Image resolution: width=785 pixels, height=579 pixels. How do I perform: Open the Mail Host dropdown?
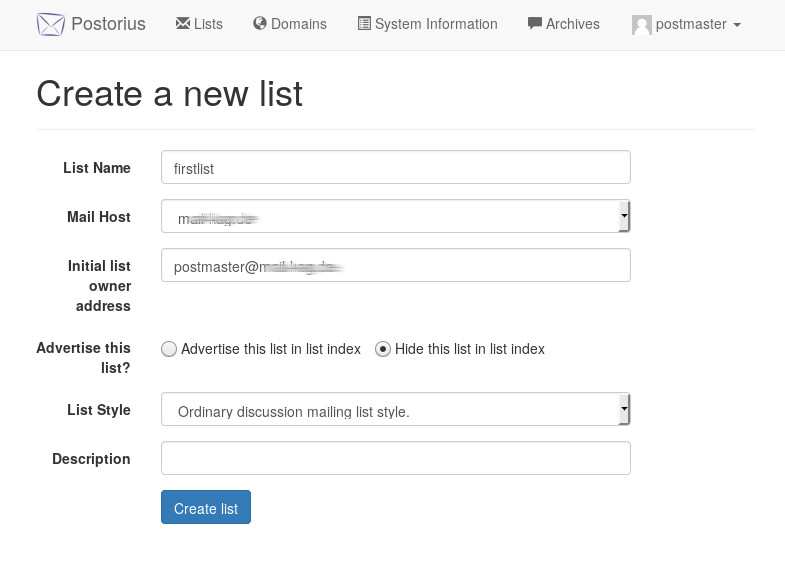click(x=395, y=216)
